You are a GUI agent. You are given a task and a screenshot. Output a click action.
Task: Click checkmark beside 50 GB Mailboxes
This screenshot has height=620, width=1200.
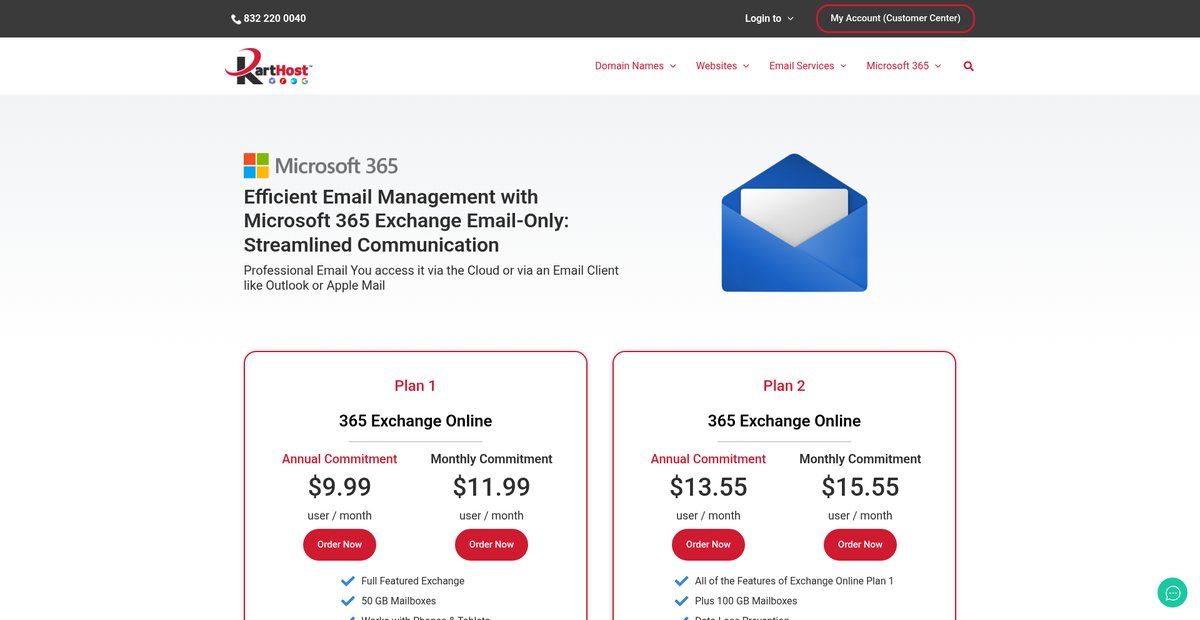348,601
